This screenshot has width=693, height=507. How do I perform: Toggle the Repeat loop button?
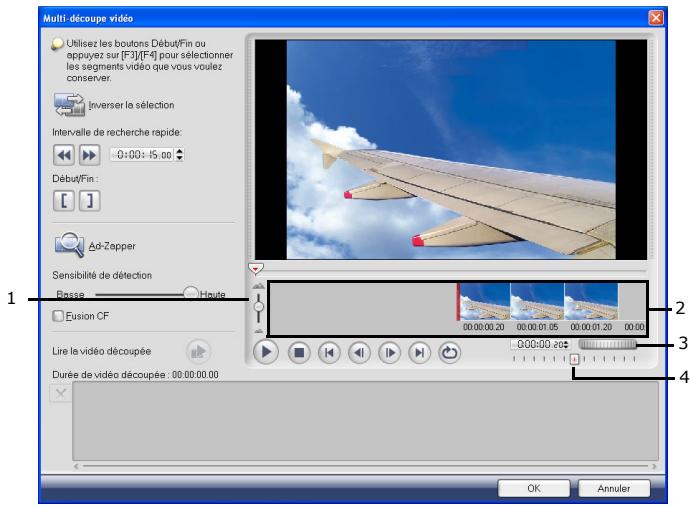coord(449,352)
